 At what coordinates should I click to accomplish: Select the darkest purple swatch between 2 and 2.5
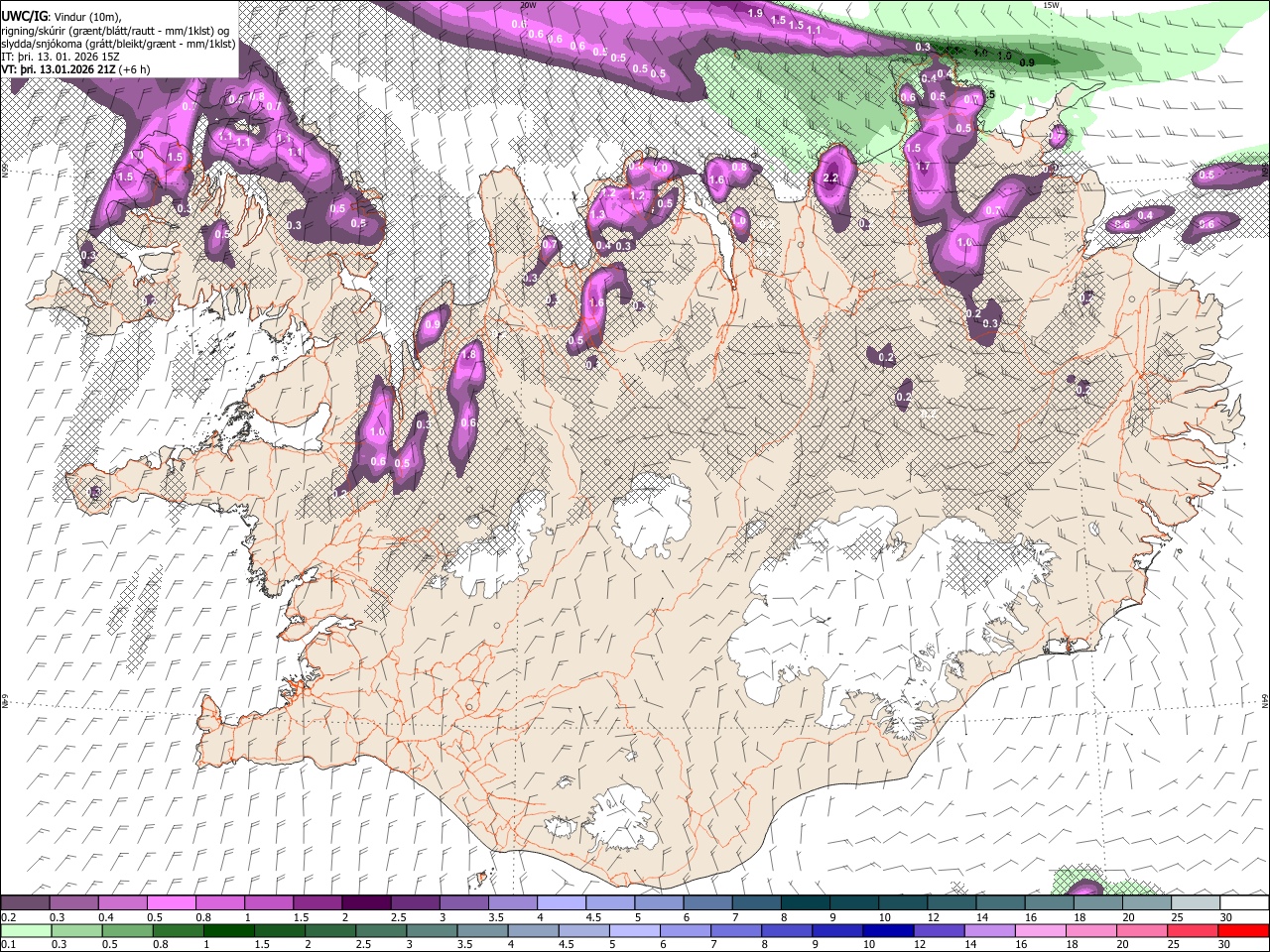(366, 903)
